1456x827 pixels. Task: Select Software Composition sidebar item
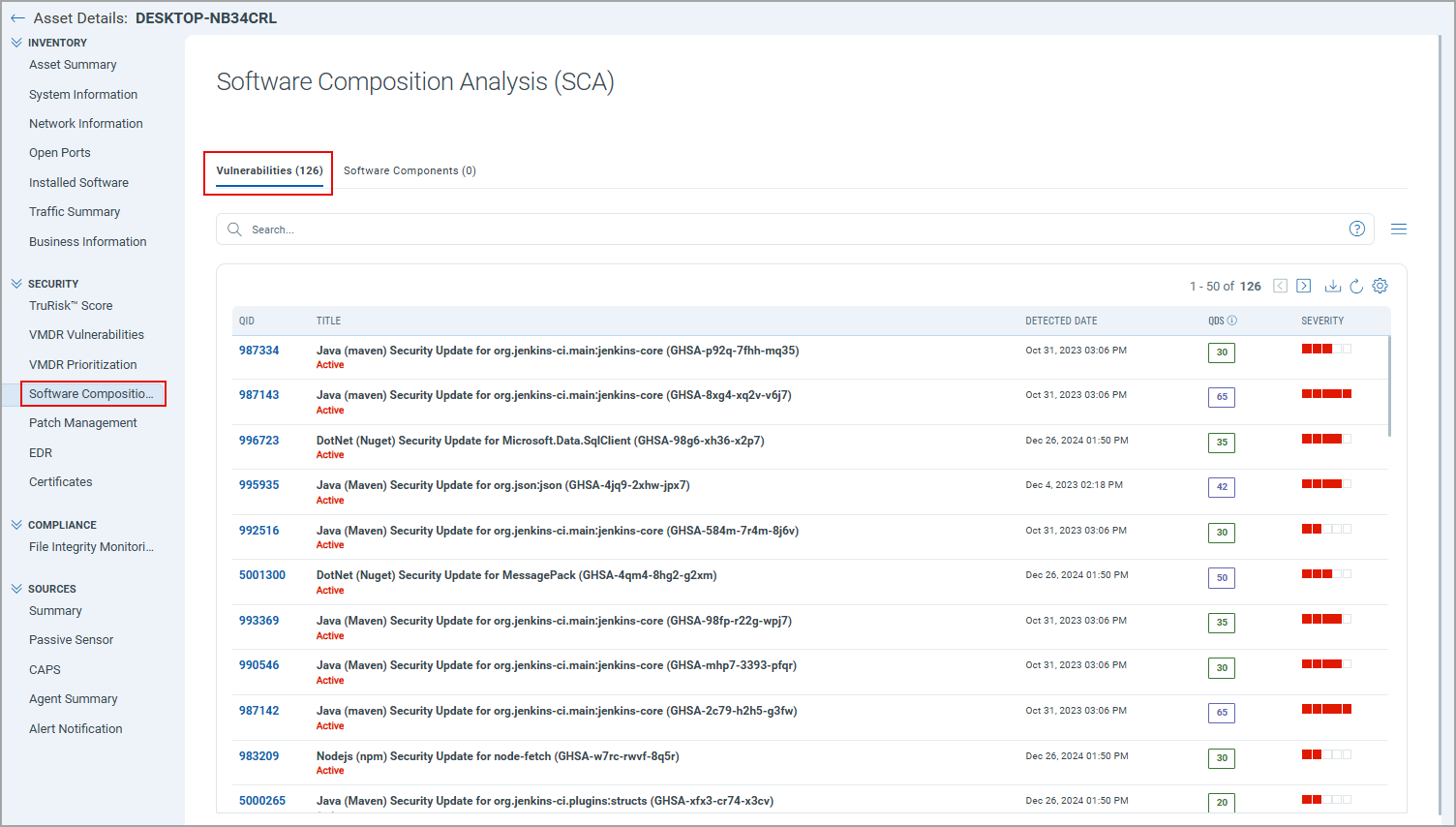(x=93, y=394)
